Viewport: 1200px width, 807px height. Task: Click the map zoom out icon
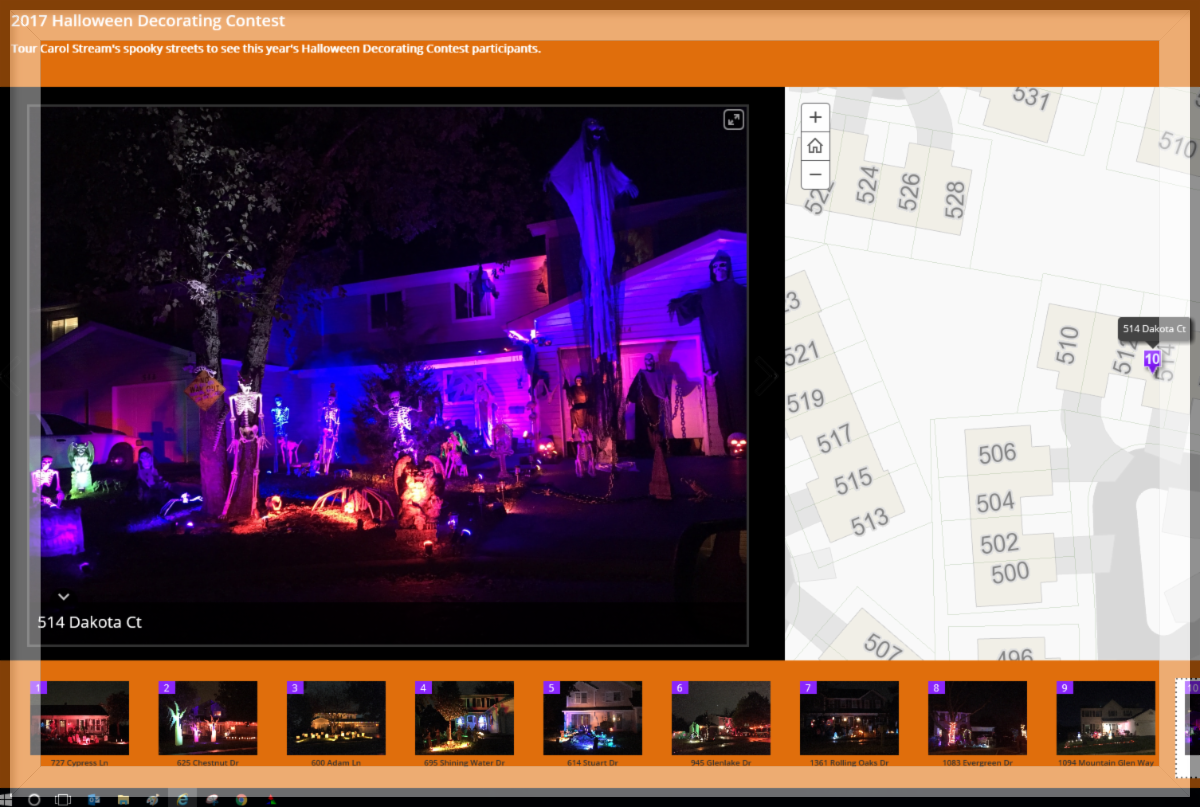[815, 174]
